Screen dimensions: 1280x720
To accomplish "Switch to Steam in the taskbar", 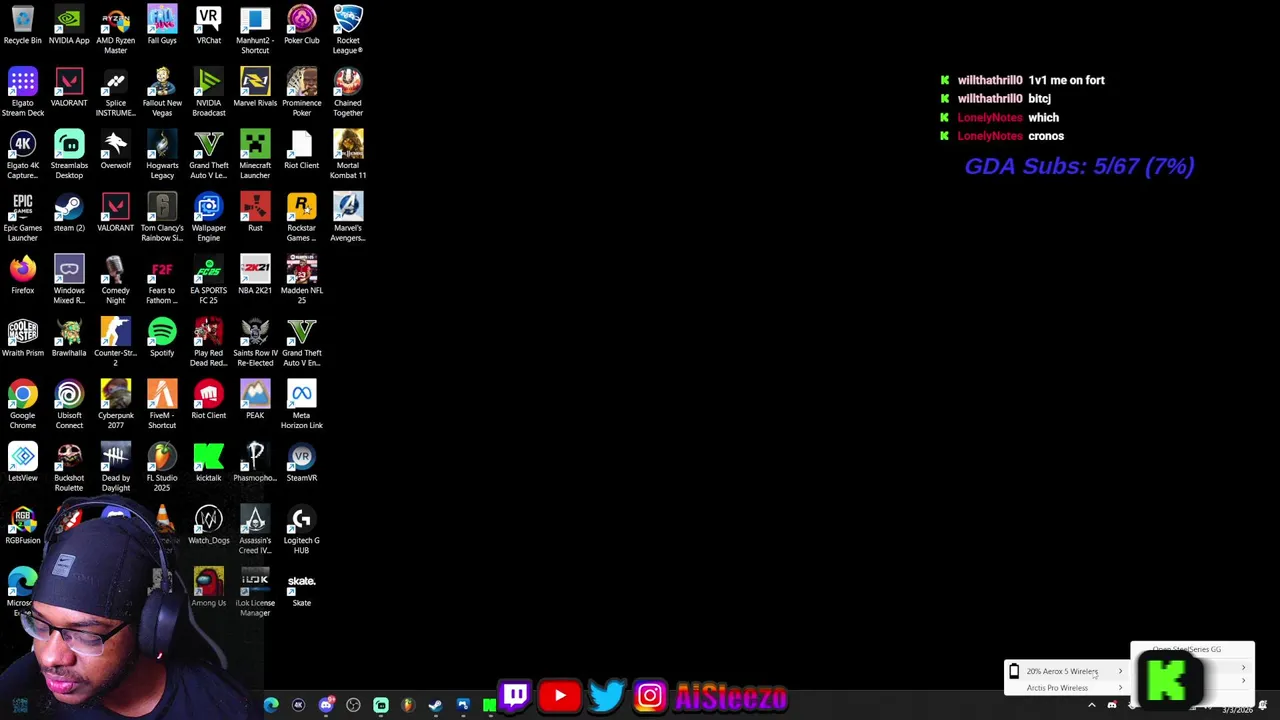I will tap(435, 705).
